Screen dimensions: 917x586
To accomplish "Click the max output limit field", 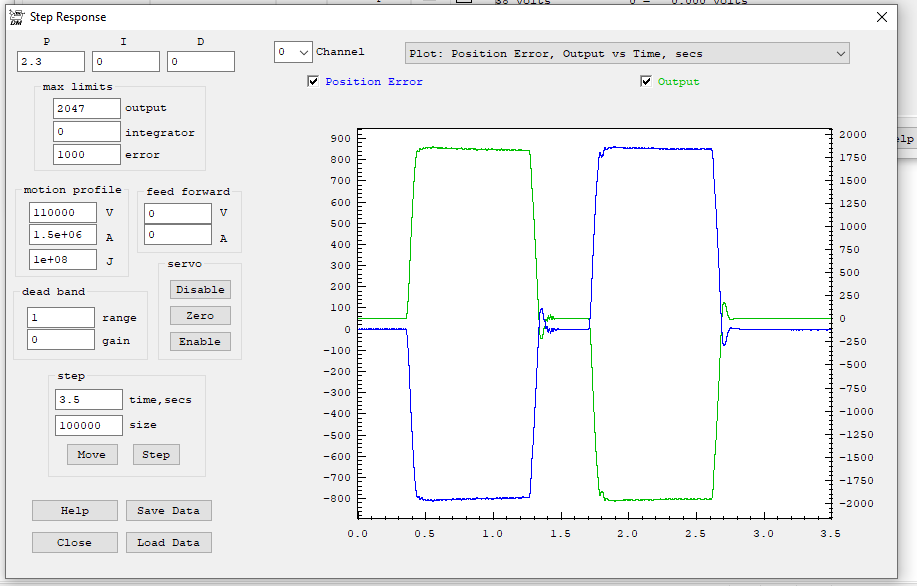I will [87, 108].
